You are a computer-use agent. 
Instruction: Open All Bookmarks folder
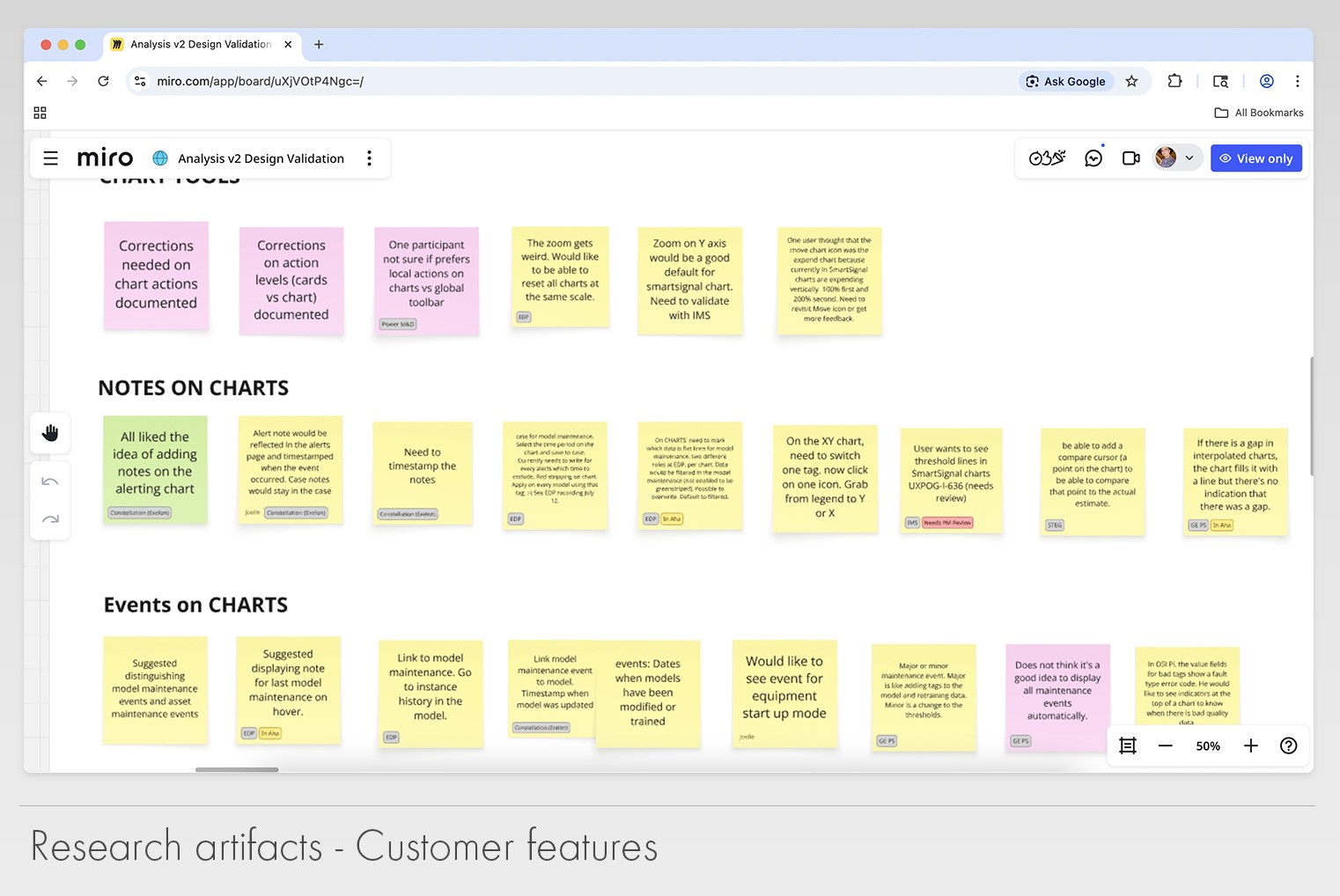[1259, 113]
